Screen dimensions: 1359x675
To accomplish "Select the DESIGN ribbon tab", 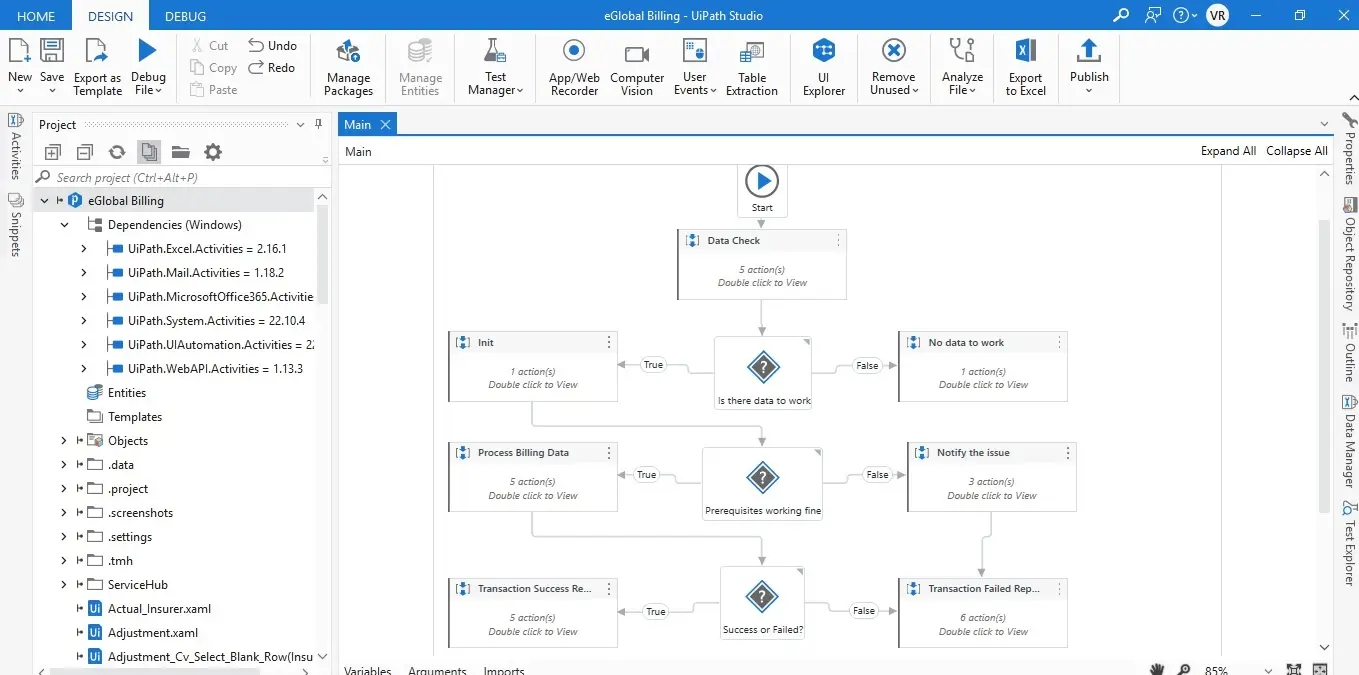I will point(110,16).
